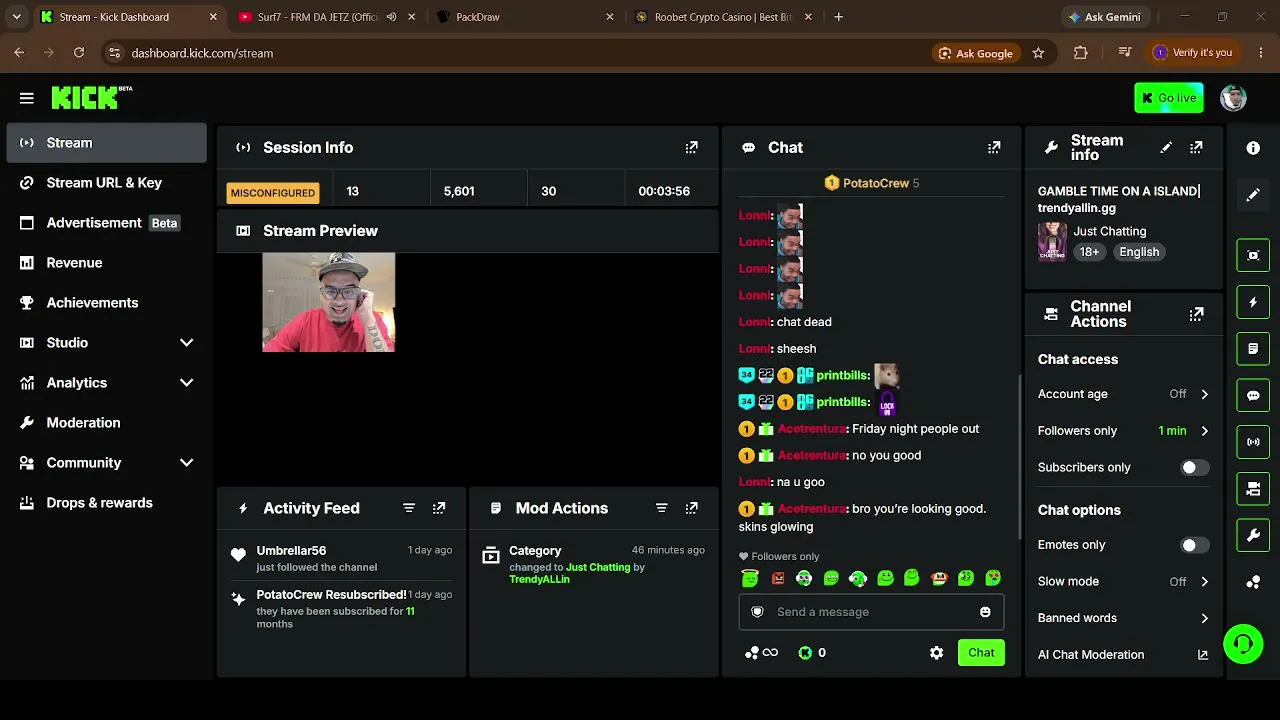Go to Stream in the sidebar

click(x=106, y=143)
